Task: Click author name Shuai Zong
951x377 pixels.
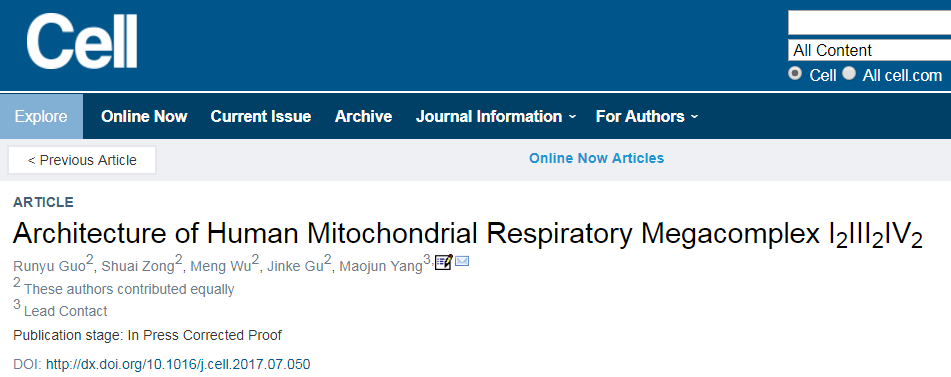Action: pos(138,267)
